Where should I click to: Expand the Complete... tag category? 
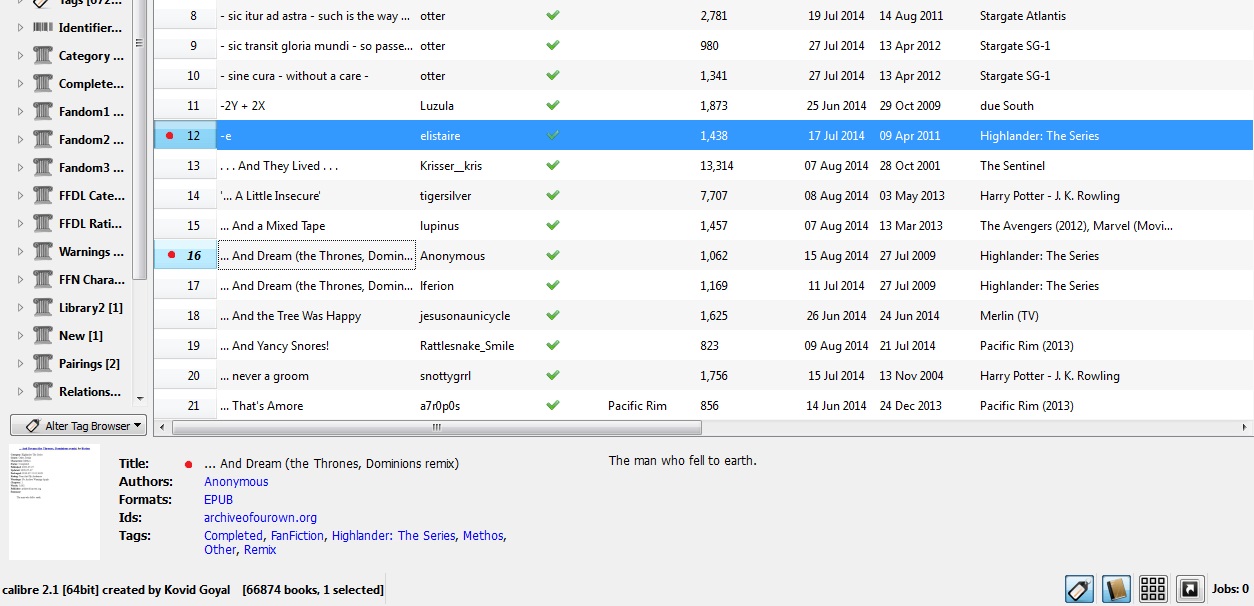tap(20, 84)
